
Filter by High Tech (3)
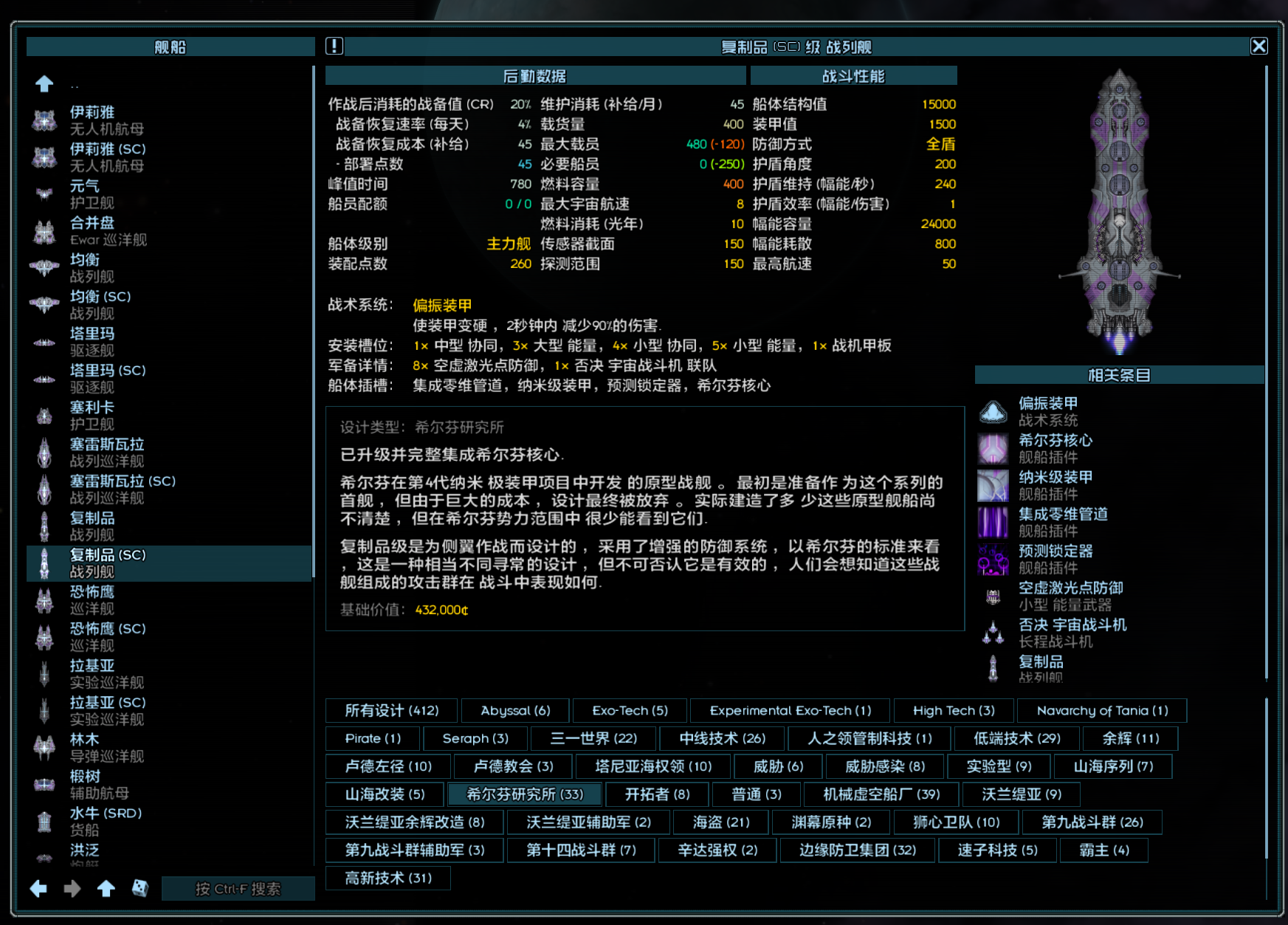pos(954,710)
